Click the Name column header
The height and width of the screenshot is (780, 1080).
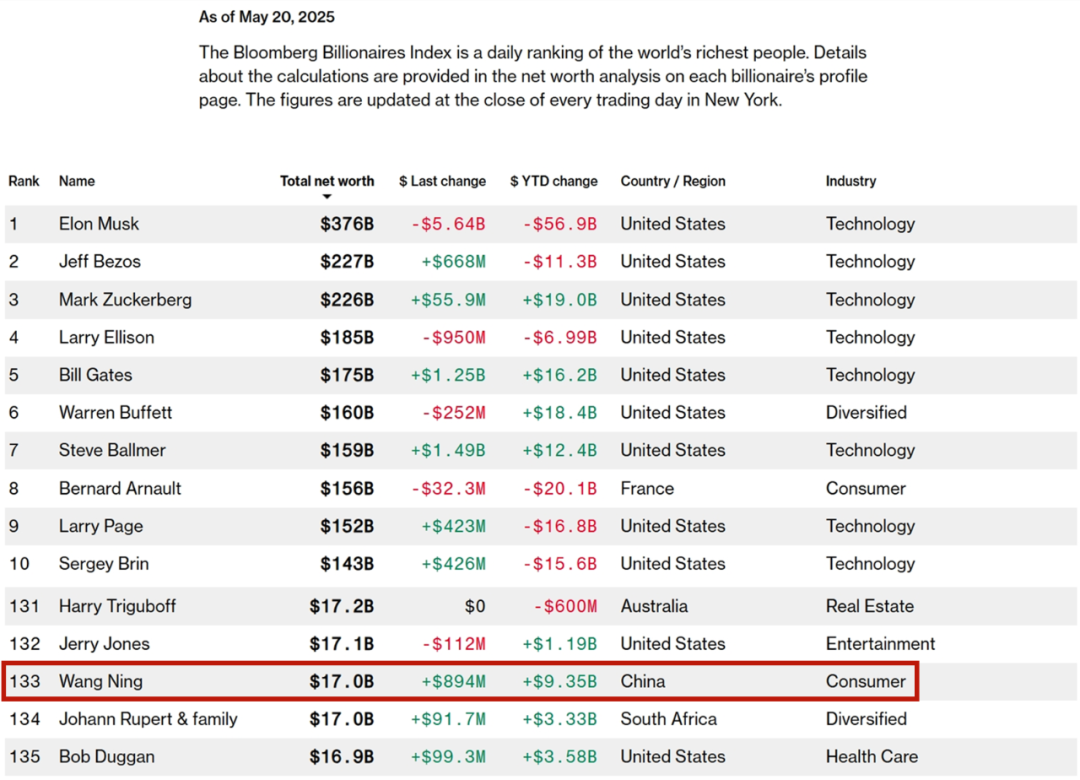76,181
